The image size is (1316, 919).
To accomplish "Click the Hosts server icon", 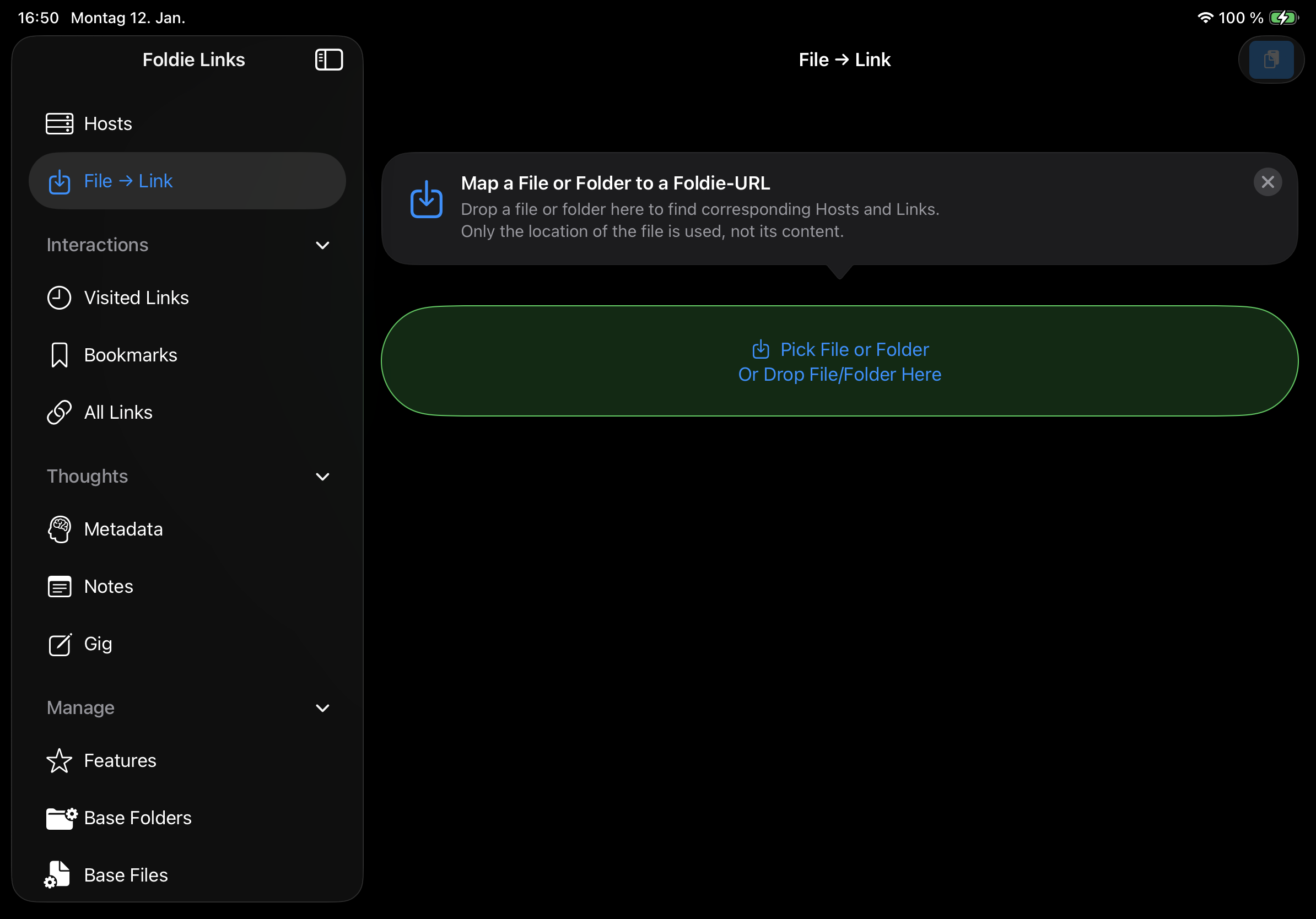I will tap(60, 124).
